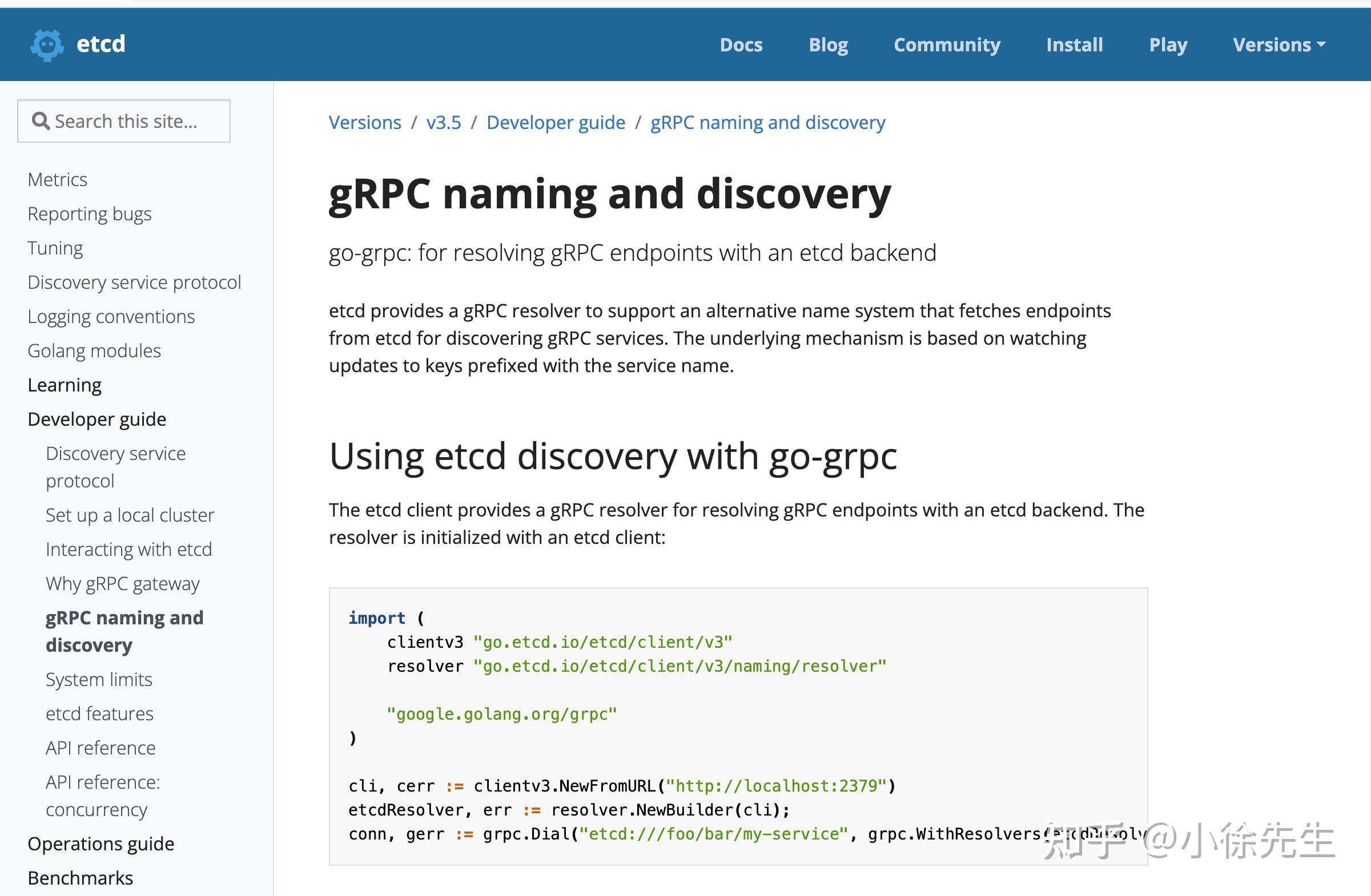The height and width of the screenshot is (896, 1371).
Task: Click the etcd logo icon
Action: click(x=49, y=45)
